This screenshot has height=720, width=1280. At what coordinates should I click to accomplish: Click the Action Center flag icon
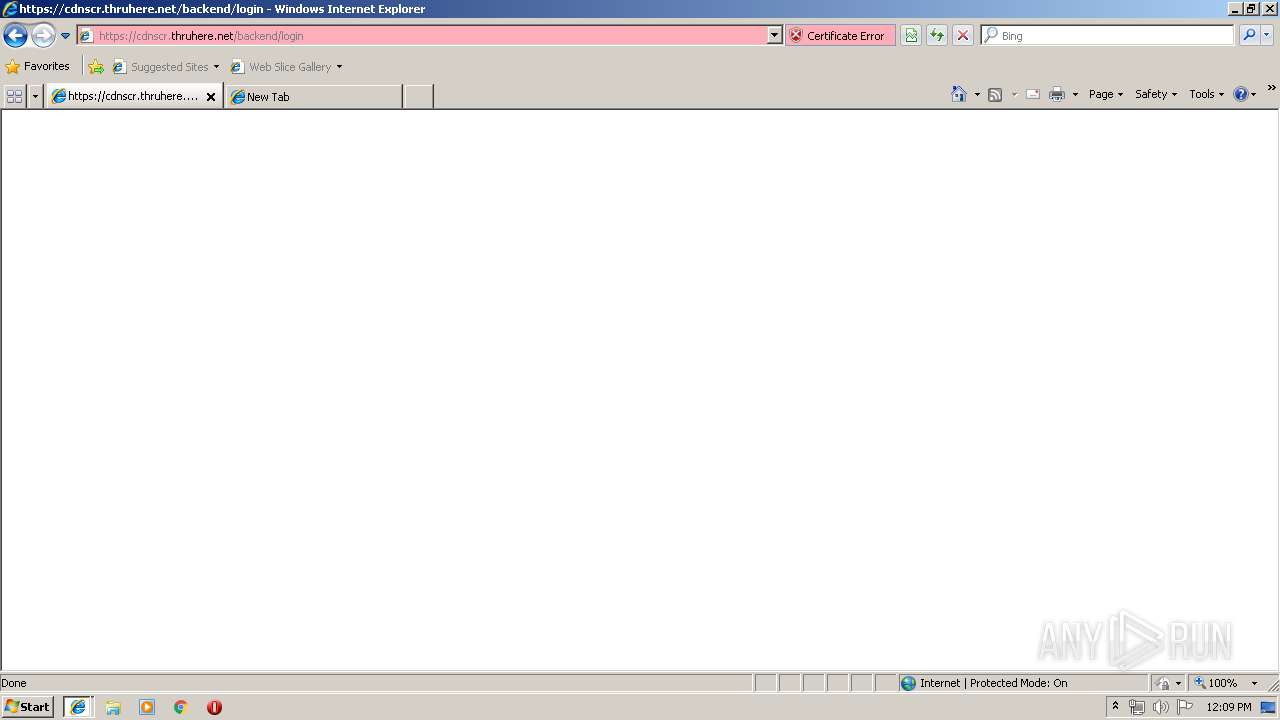click(1185, 707)
